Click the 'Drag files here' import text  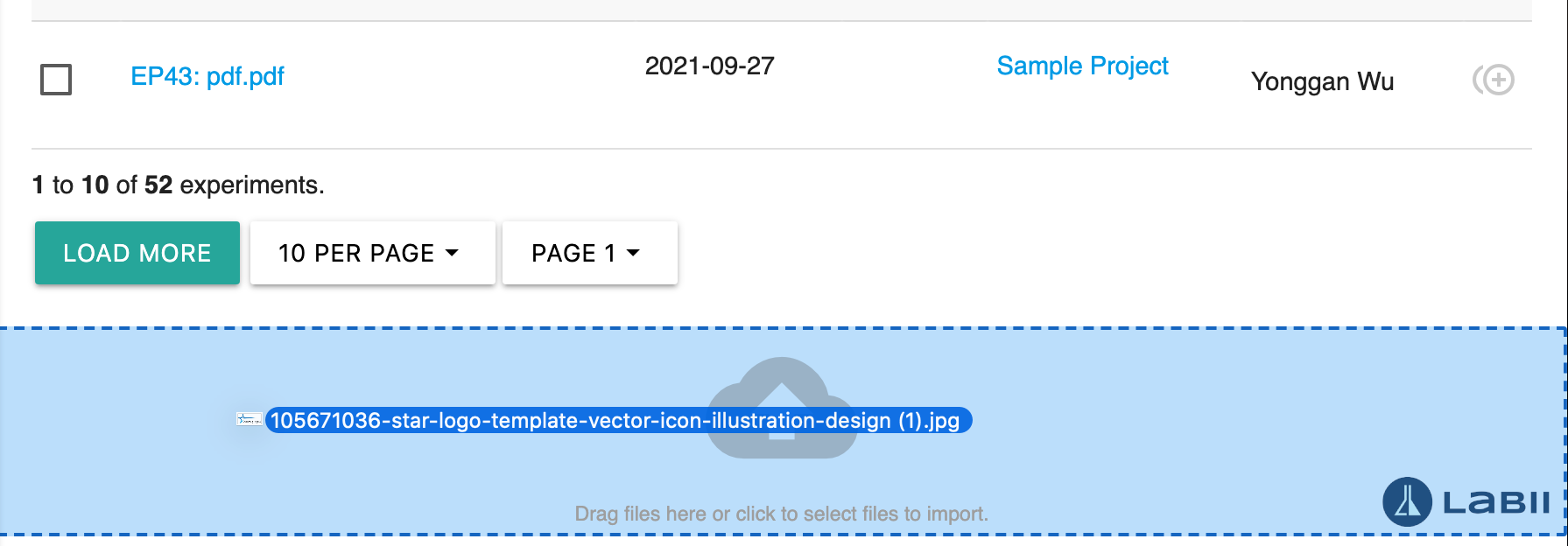tap(781, 514)
